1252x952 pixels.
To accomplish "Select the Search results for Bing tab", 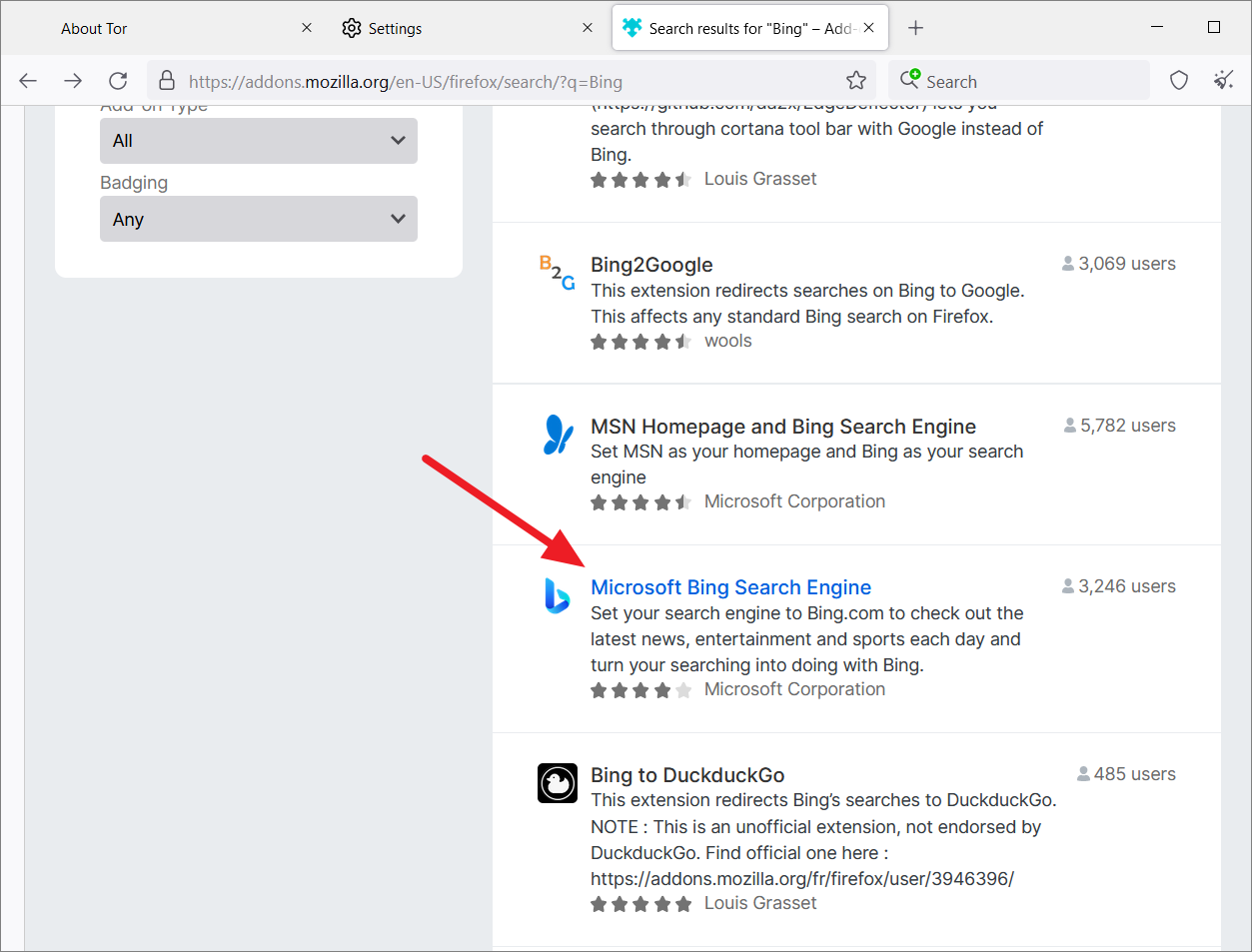I will coord(750,28).
